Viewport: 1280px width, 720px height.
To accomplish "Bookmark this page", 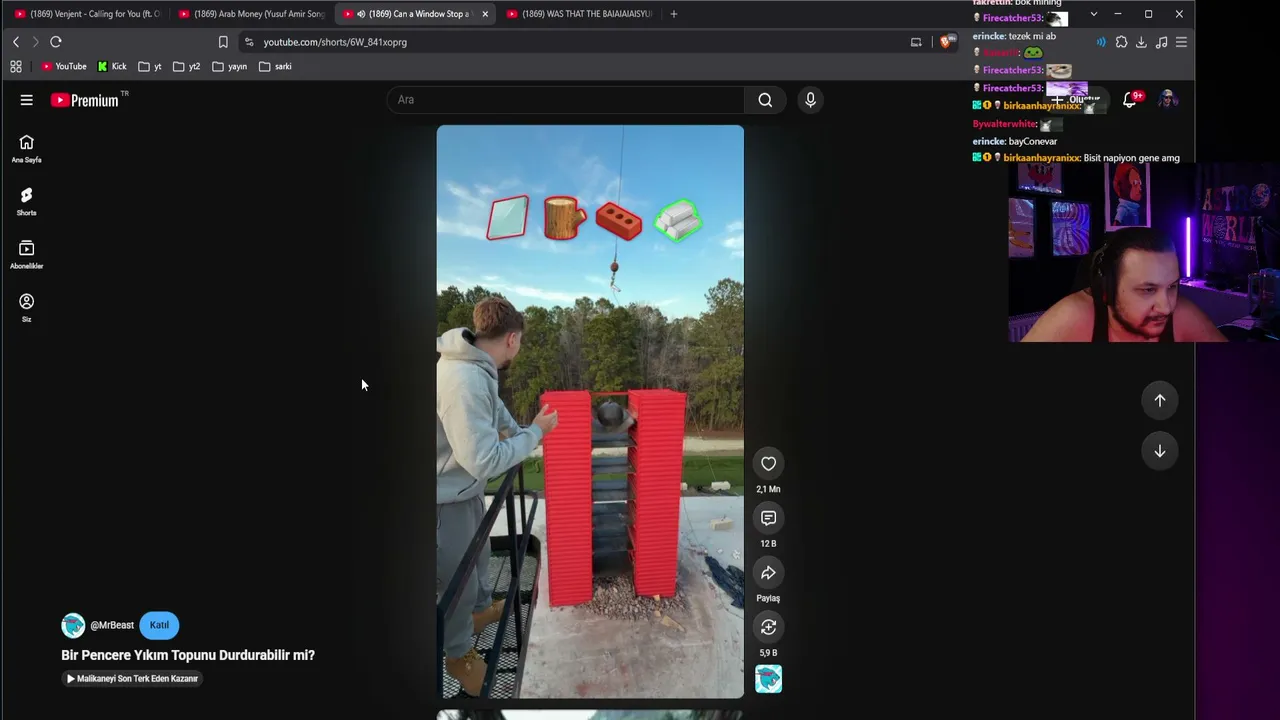I will coord(223,42).
